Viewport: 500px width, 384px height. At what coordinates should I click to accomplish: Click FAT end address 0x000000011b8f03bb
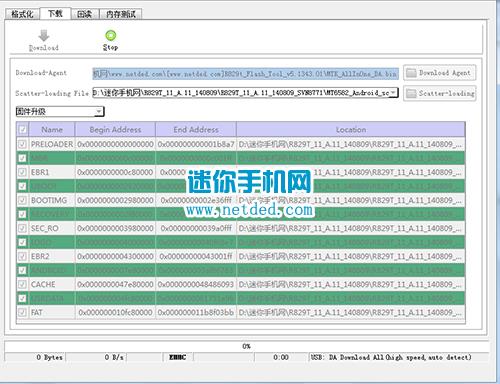pyautogui.click(x=196, y=312)
